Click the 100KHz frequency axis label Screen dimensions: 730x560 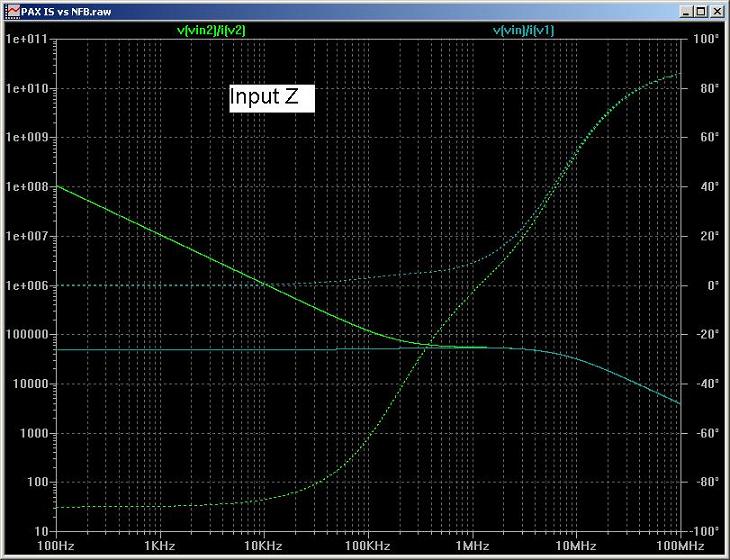pyautogui.click(x=368, y=546)
